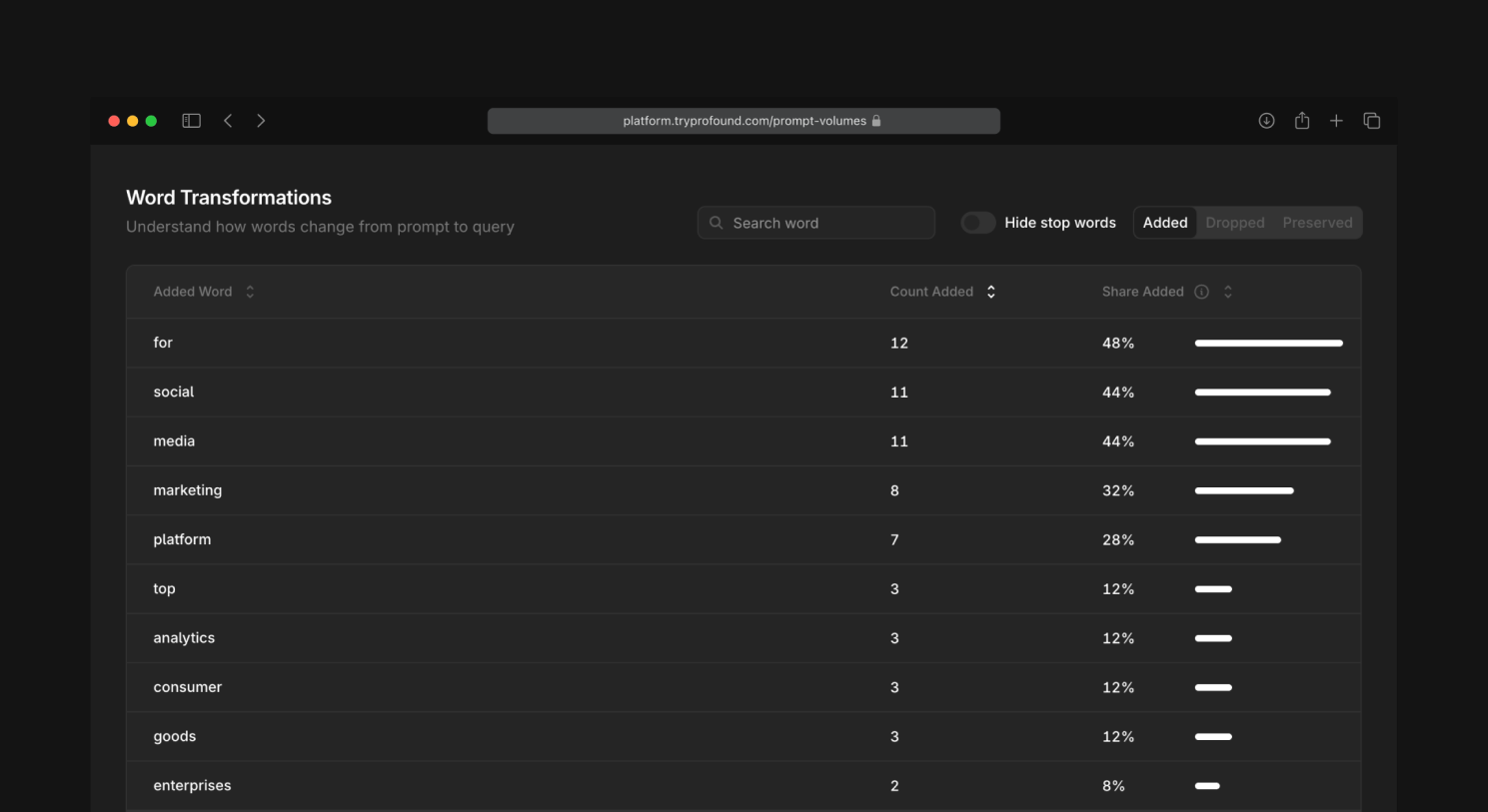
Task: Select the word 'analytics'
Action: tap(184, 638)
